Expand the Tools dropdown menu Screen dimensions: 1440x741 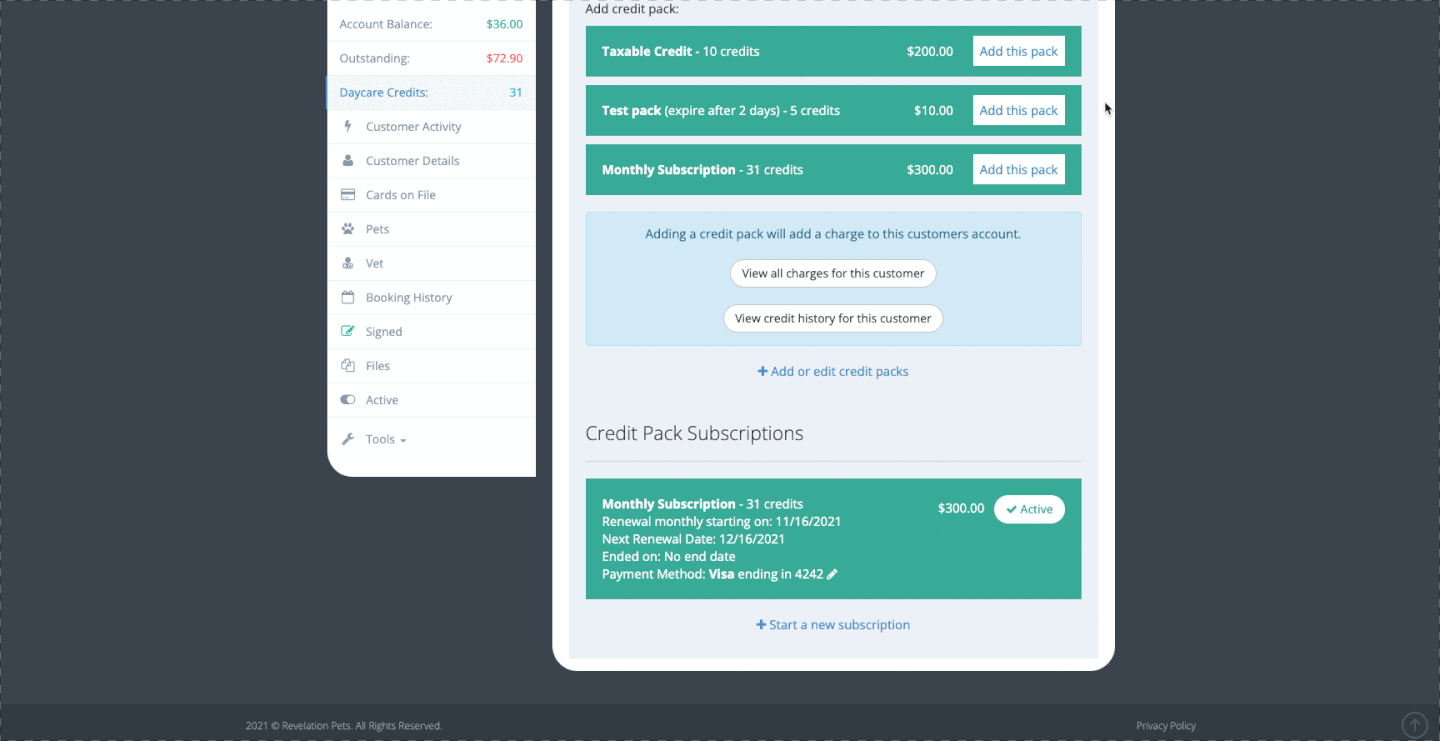386,439
